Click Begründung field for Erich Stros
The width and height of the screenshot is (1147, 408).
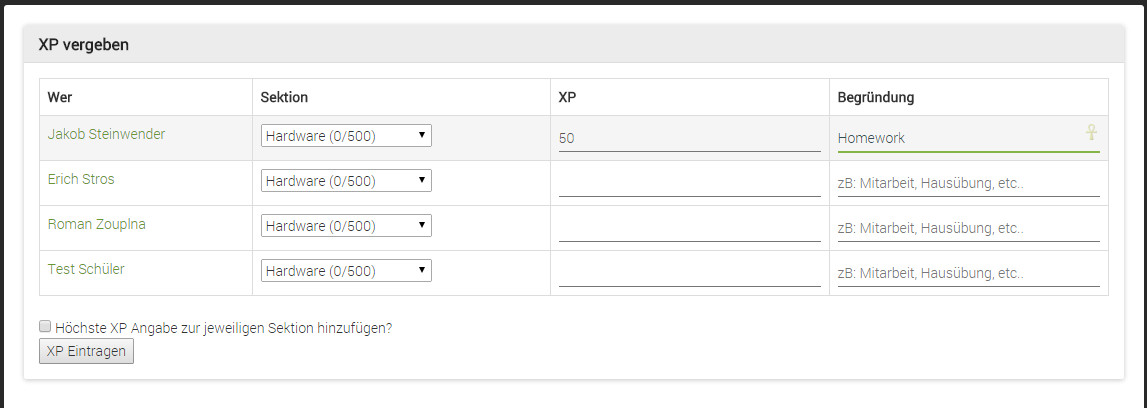click(x=969, y=183)
